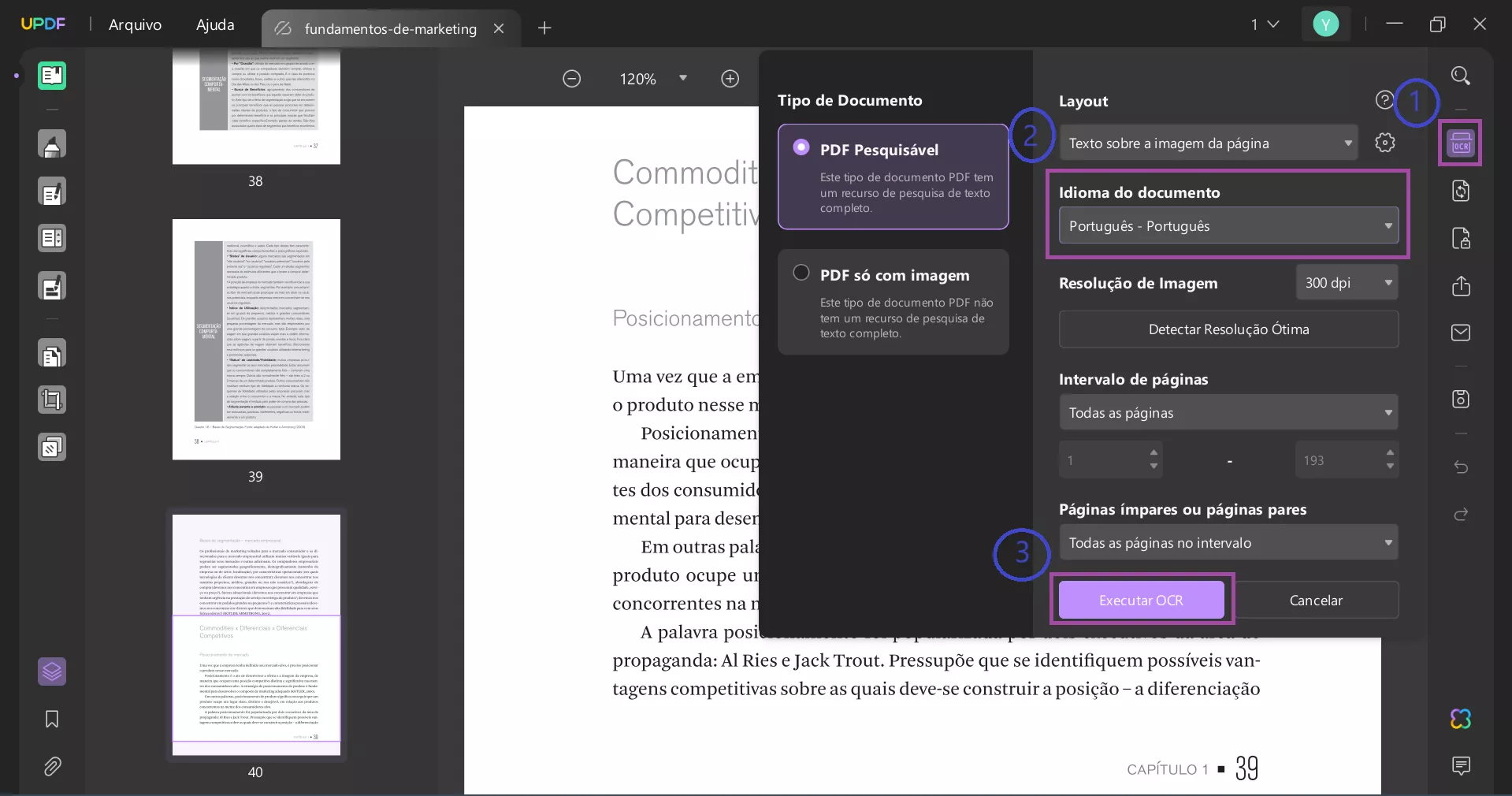The width and height of the screenshot is (1512, 796).
Task: Click the Detectar Resolução Ótima button
Action: pos(1228,329)
